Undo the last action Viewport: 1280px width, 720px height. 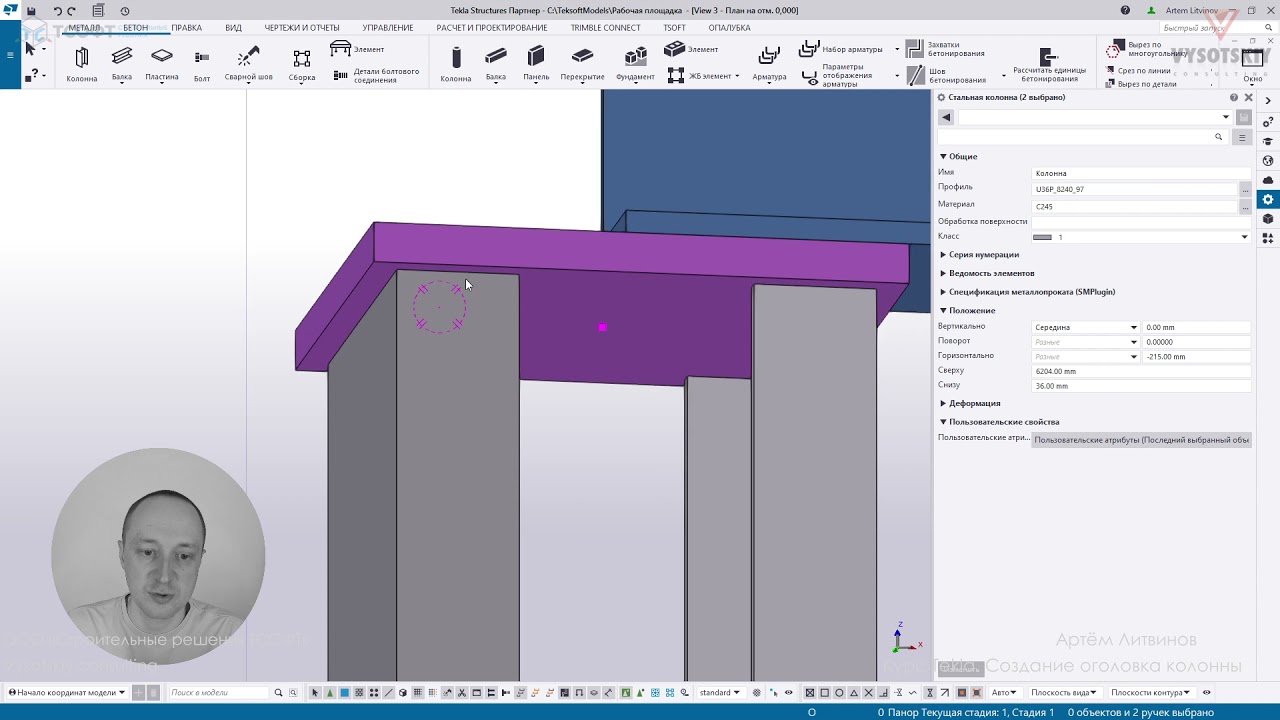click(x=56, y=11)
